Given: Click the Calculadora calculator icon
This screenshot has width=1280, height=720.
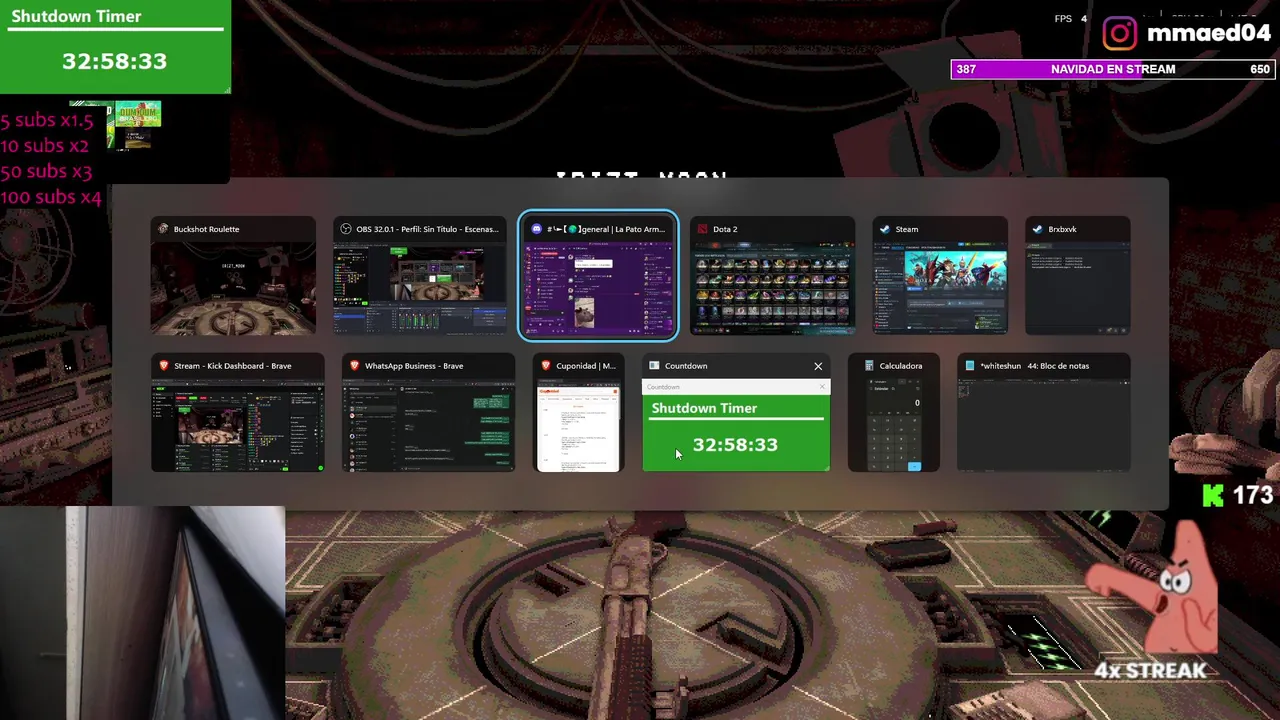Looking at the screenshot, I should pyautogui.click(x=869, y=366).
